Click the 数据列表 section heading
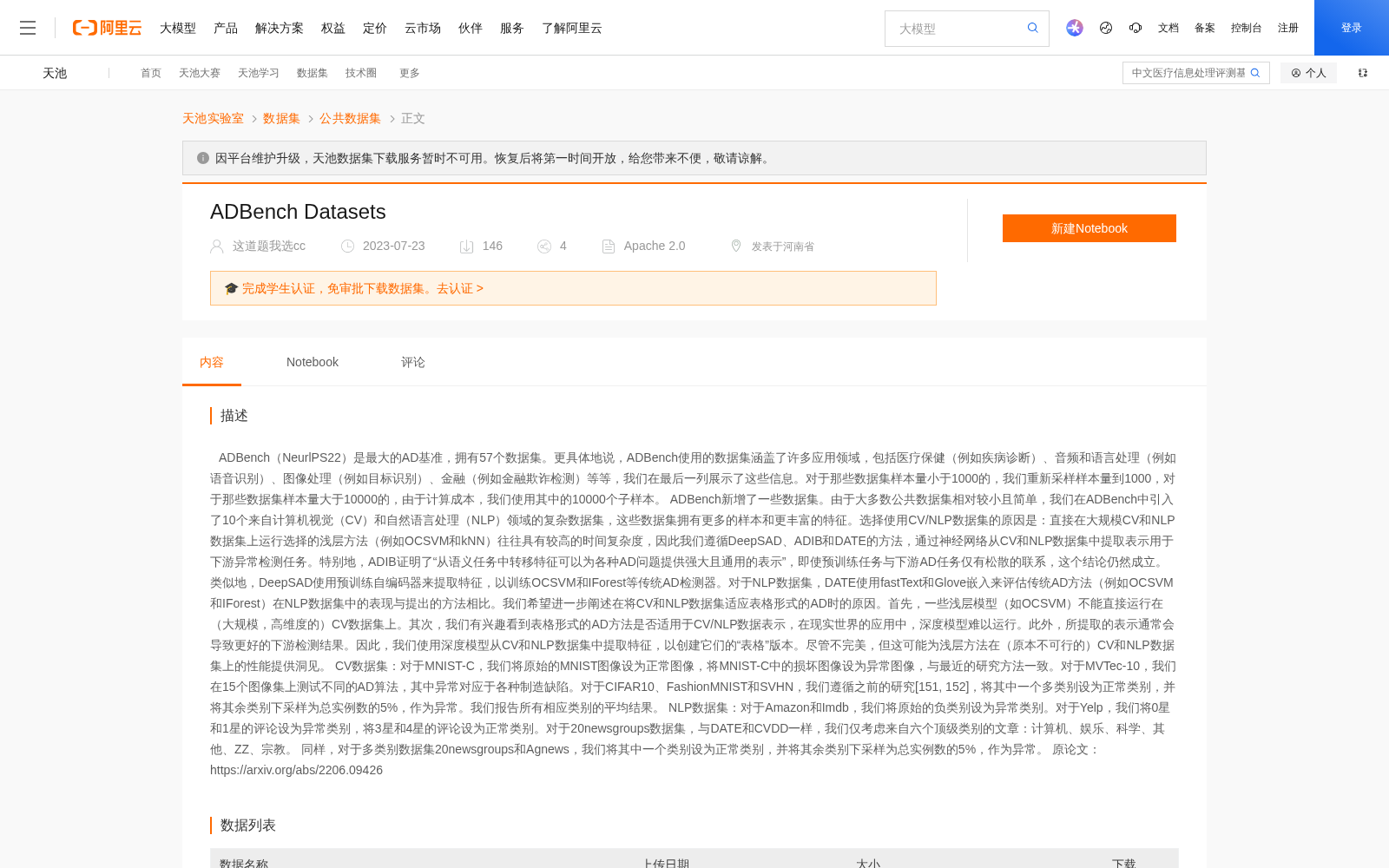1389x868 pixels. click(x=248, y=825)
